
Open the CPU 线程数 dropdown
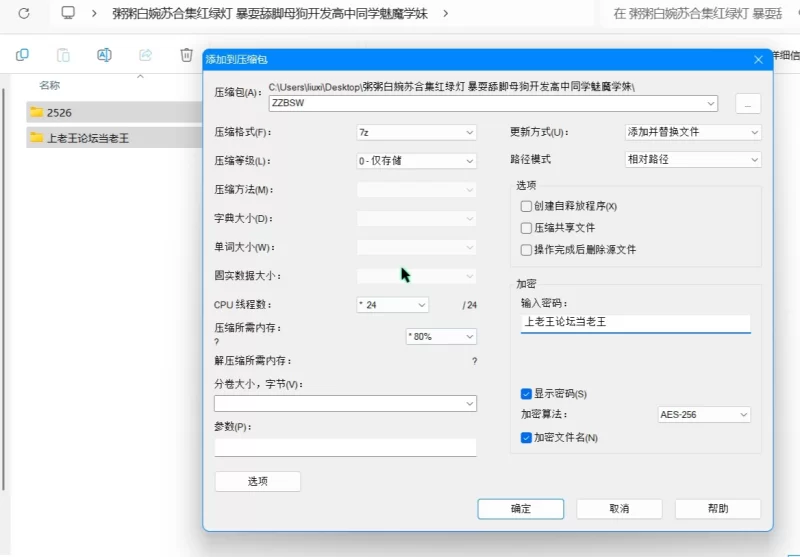point(392,305)
